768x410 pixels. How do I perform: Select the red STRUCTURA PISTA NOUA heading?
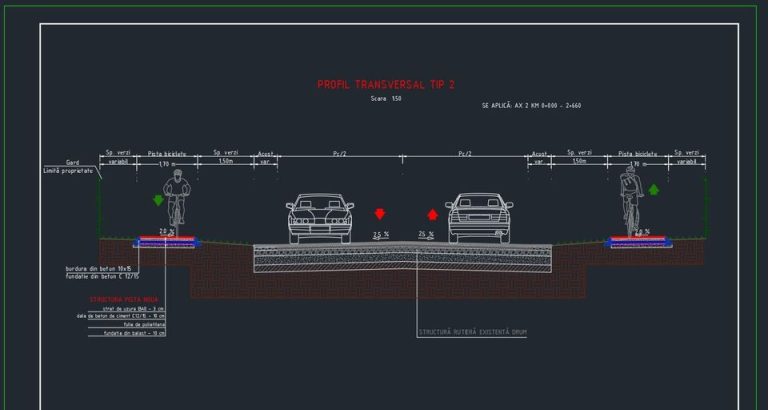tap(124, 299)
